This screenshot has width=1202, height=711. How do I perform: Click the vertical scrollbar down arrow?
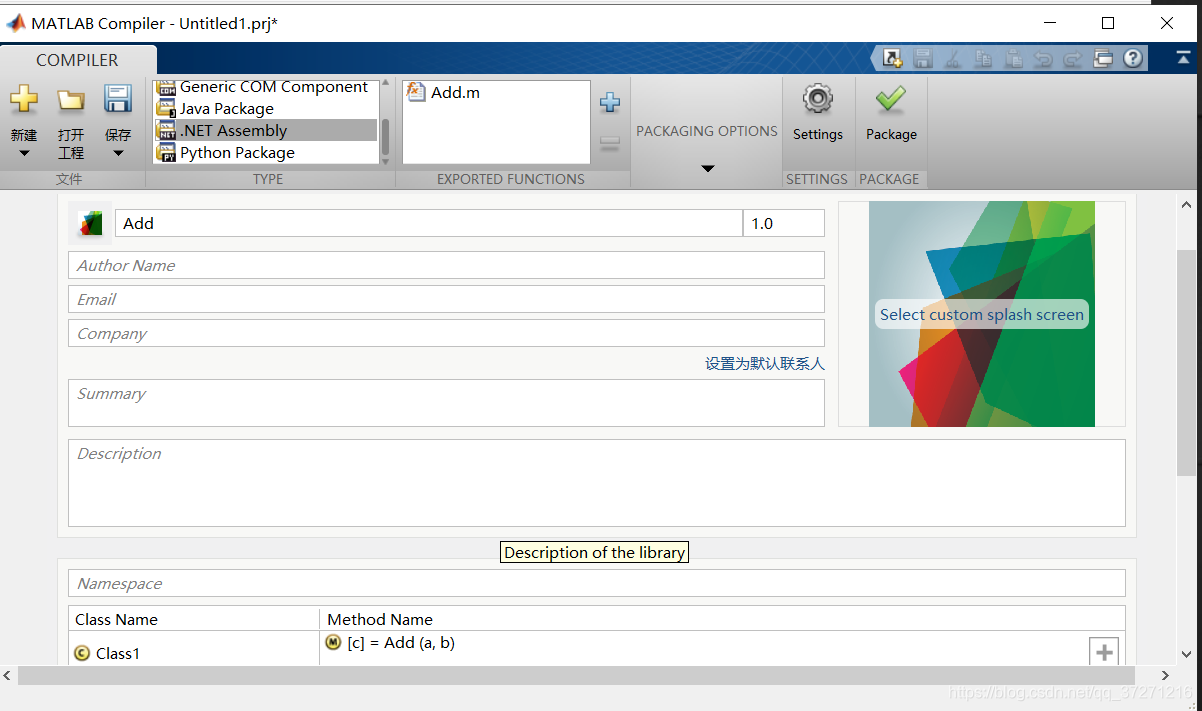[x=1186, y=654]
